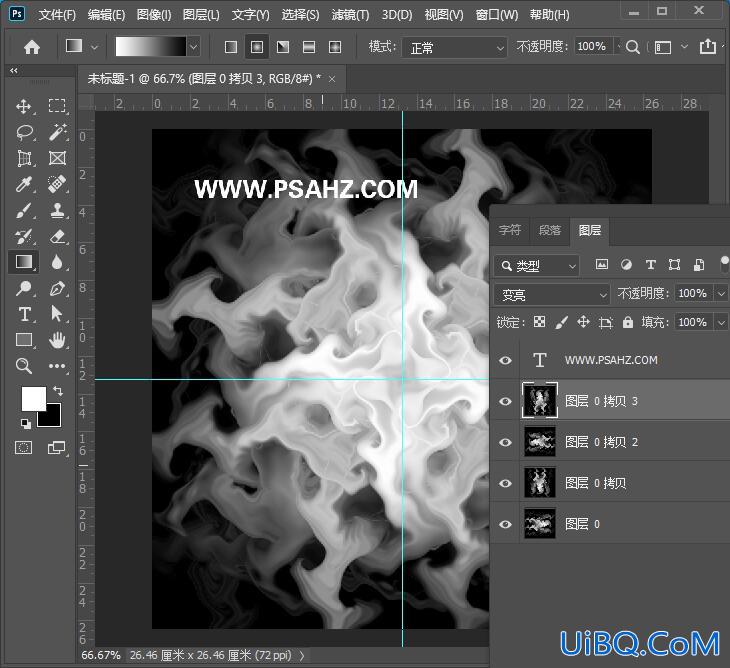The width and height of the screenshot is (730, 668).
Task: Open the 文件(F) menu
Action: 57,15
